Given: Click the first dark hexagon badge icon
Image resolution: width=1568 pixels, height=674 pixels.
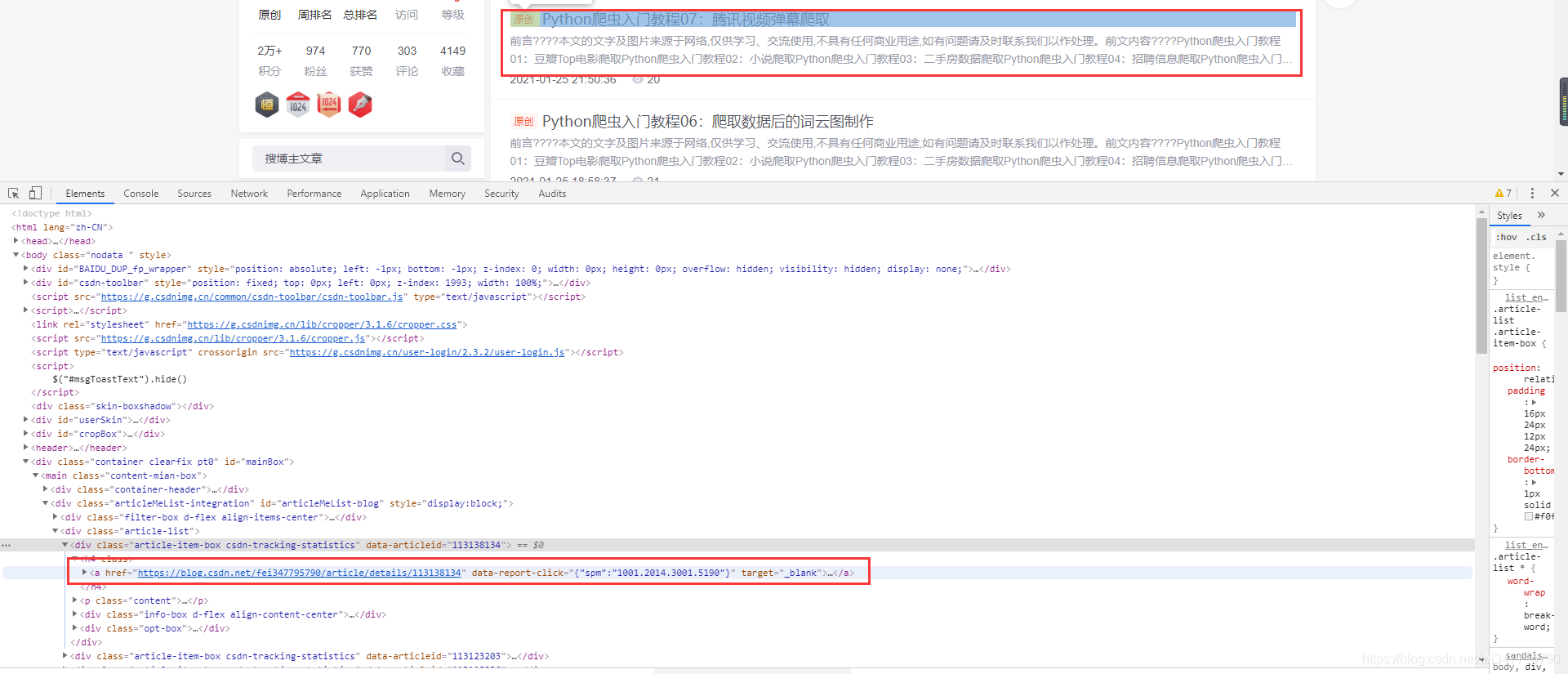Looking at the screenshot, I should point(267,105).
